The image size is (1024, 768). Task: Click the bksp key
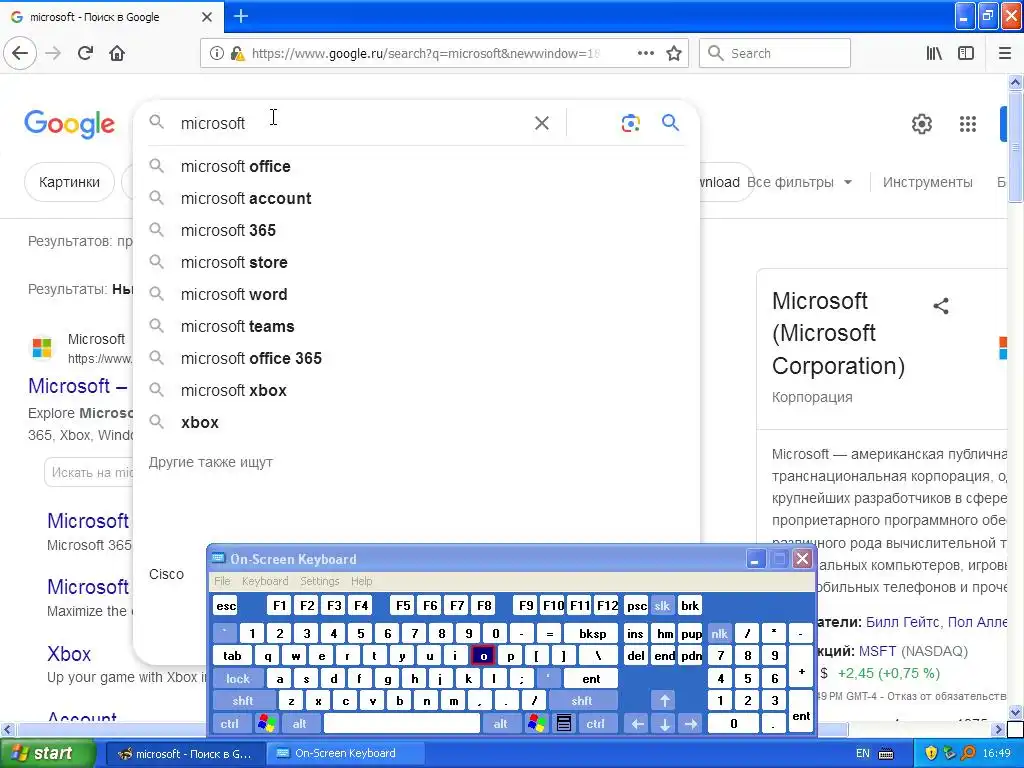592,633
